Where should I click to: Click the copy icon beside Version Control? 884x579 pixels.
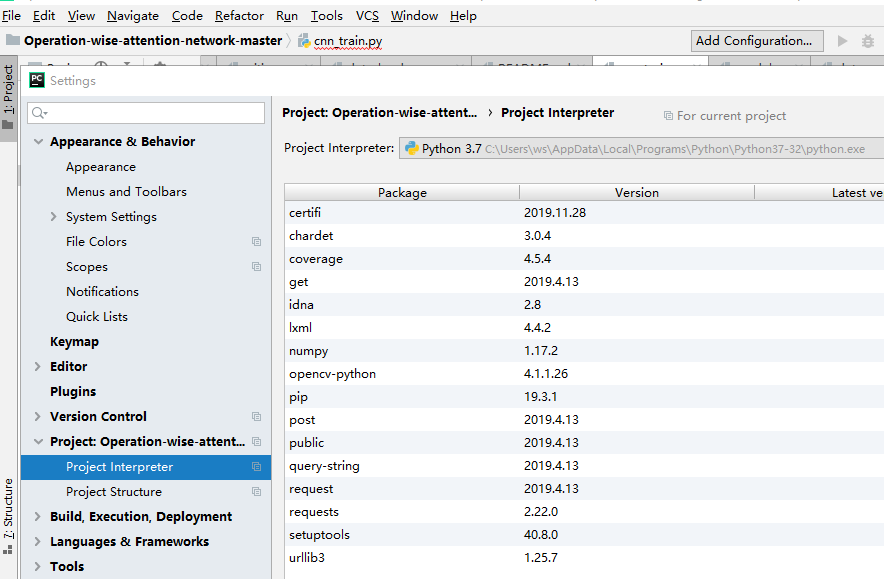tap(257, 417)
